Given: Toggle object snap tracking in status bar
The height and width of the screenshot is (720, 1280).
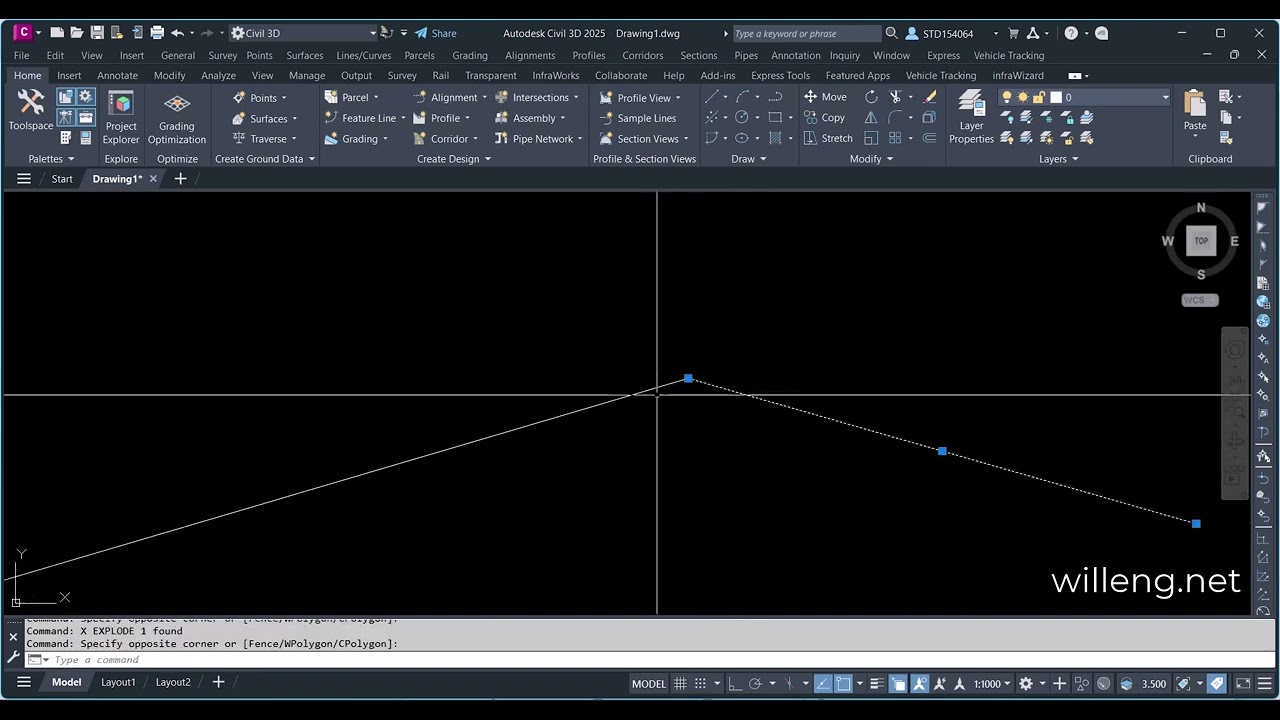Looking at the screenshot, I should (x=822, y=684).
